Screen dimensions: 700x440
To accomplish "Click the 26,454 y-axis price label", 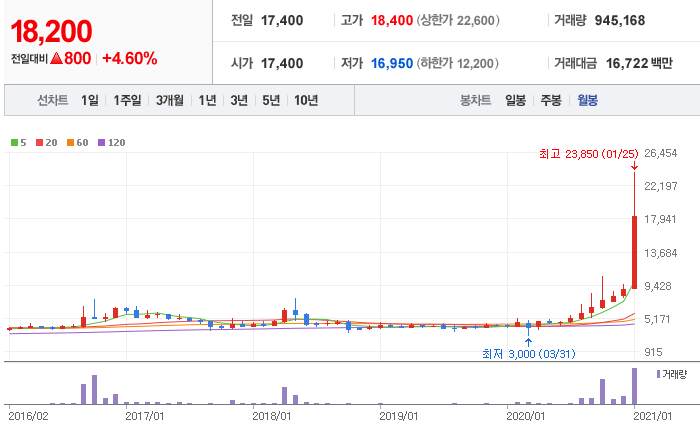I will tap(660, 153).
